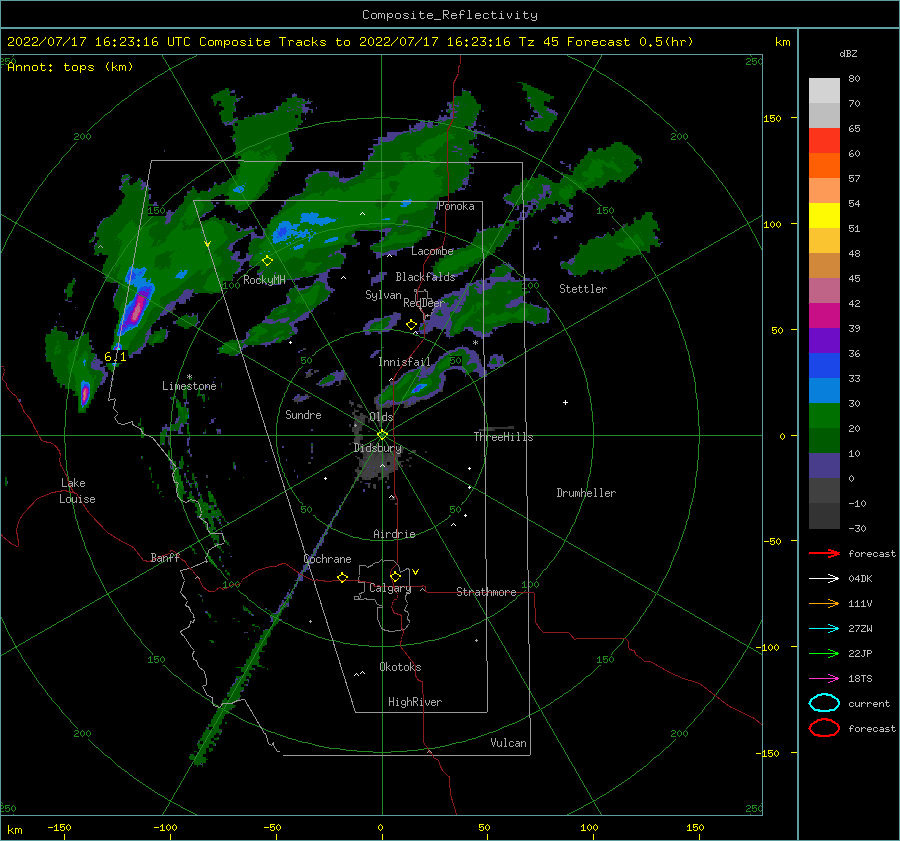Click the Okotoks town label
The width and height of the screenshot is (900, 841).
coord(400,667)
